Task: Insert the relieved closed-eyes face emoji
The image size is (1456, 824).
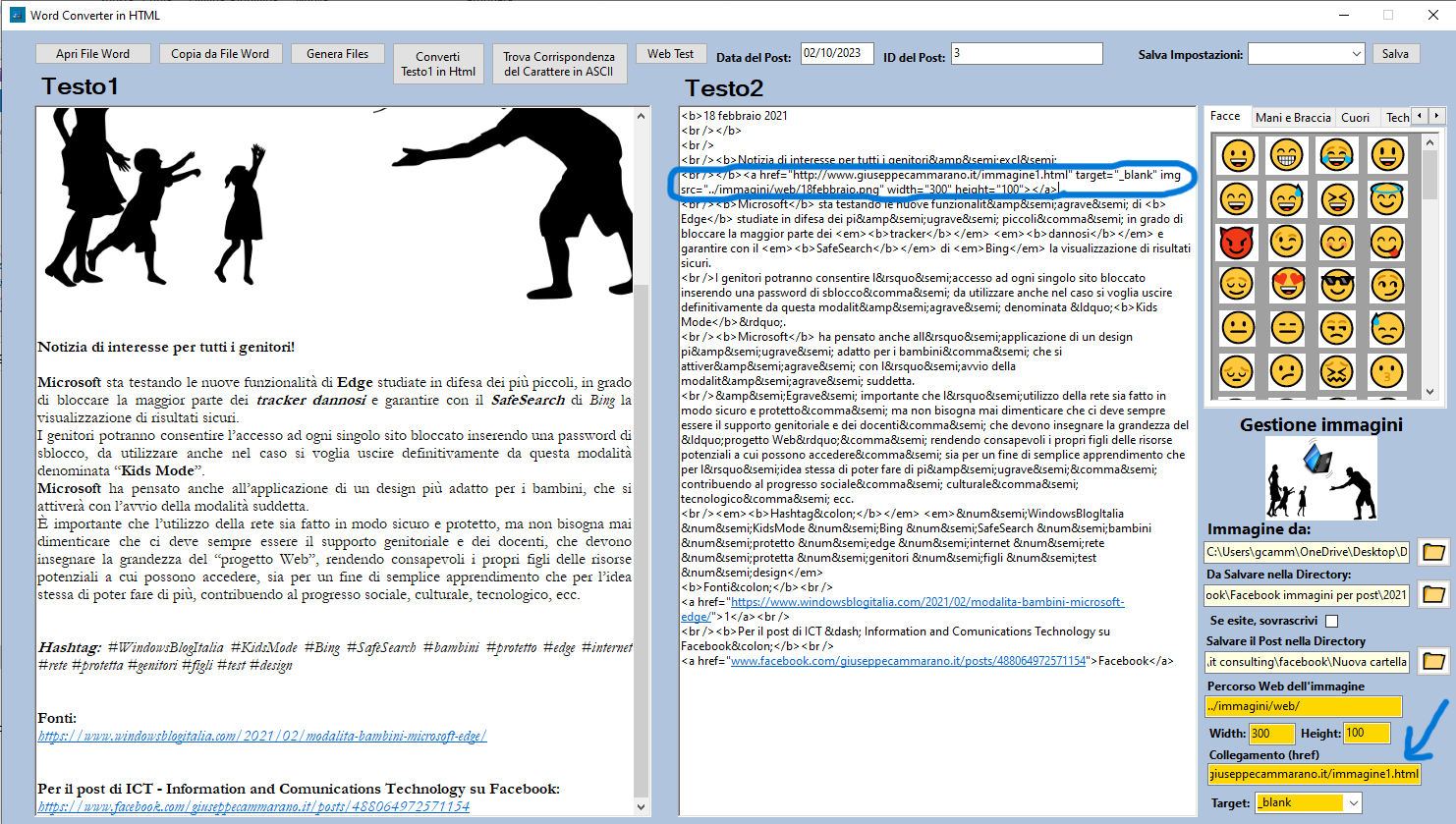Action: coord(1237,285)
